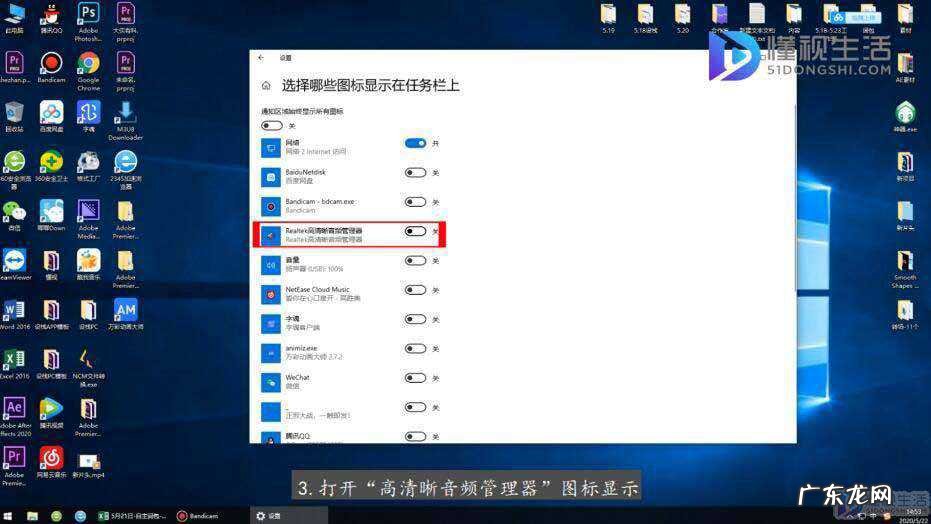Select the 网易云音乐 desktop shortcut
This screenshot has height=524, width=931.
51,462
